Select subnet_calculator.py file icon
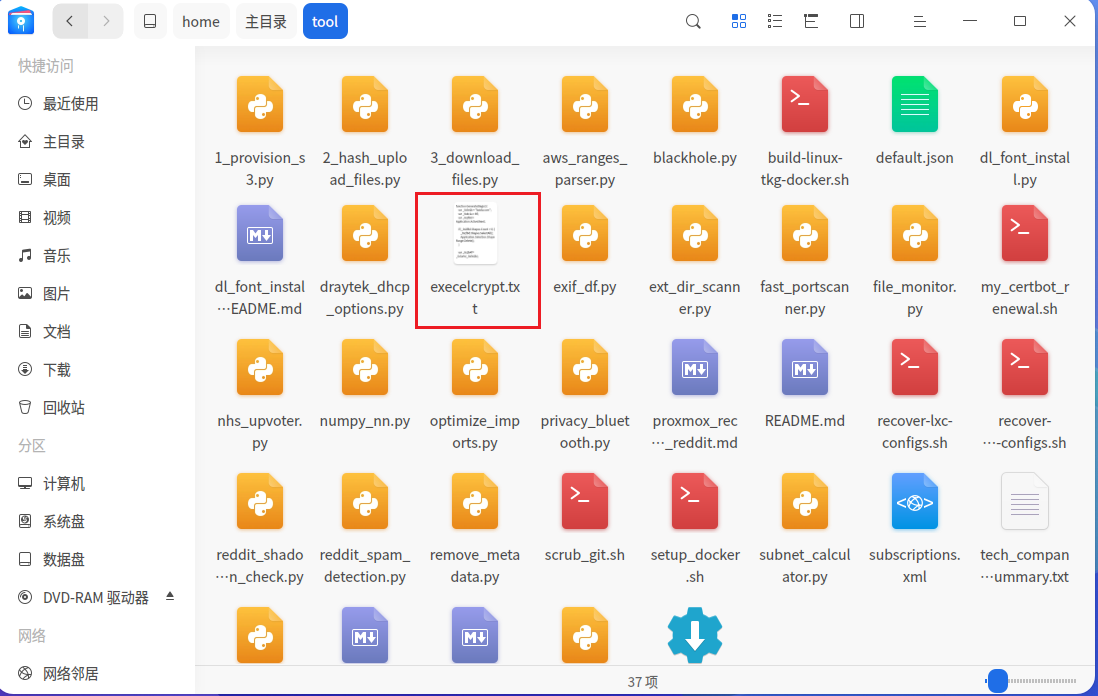Viewport: 1098px width, 696px height. (805, 501)
